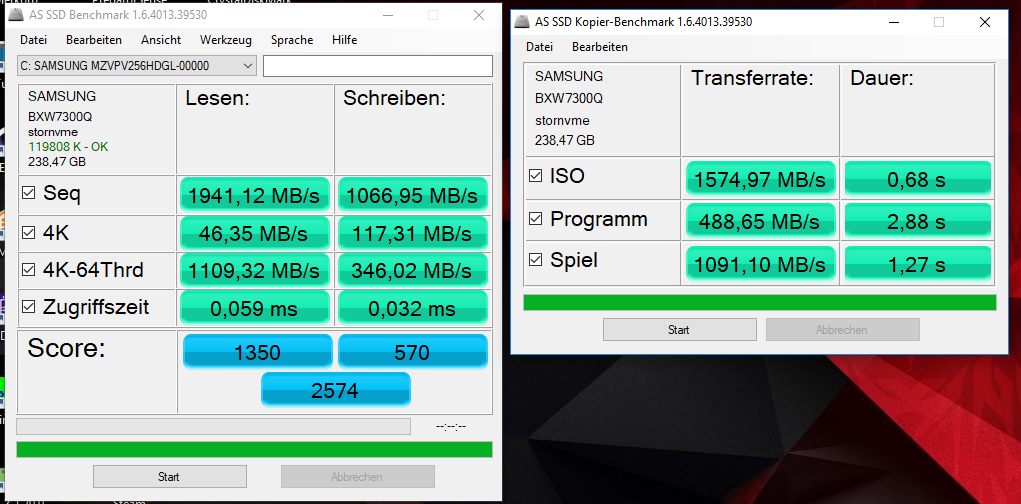
Task: Minimize the Kopier-Benchmark window
Action: pos(893,22)
